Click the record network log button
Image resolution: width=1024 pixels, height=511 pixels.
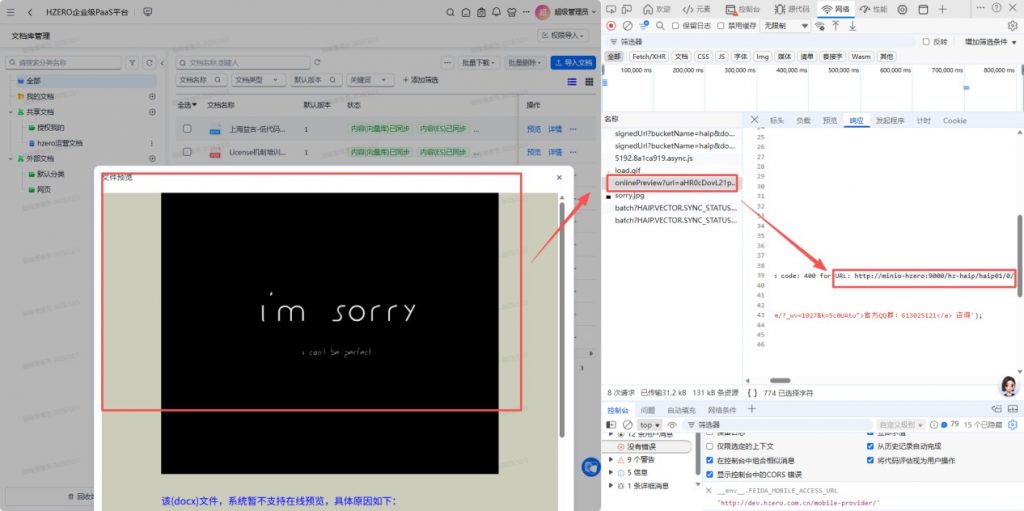(612, 25)
